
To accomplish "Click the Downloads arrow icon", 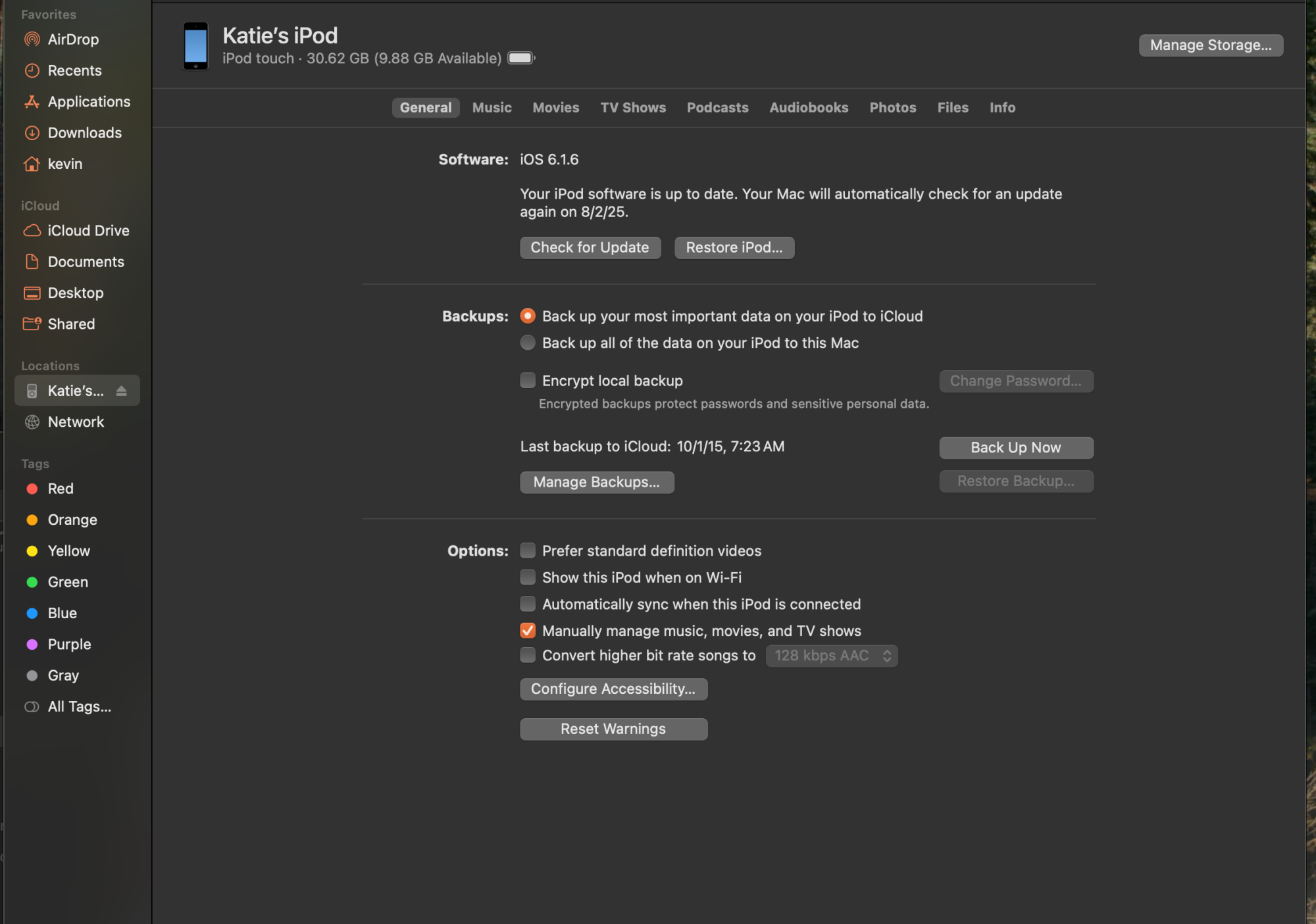I will click(x=32, y=133).
